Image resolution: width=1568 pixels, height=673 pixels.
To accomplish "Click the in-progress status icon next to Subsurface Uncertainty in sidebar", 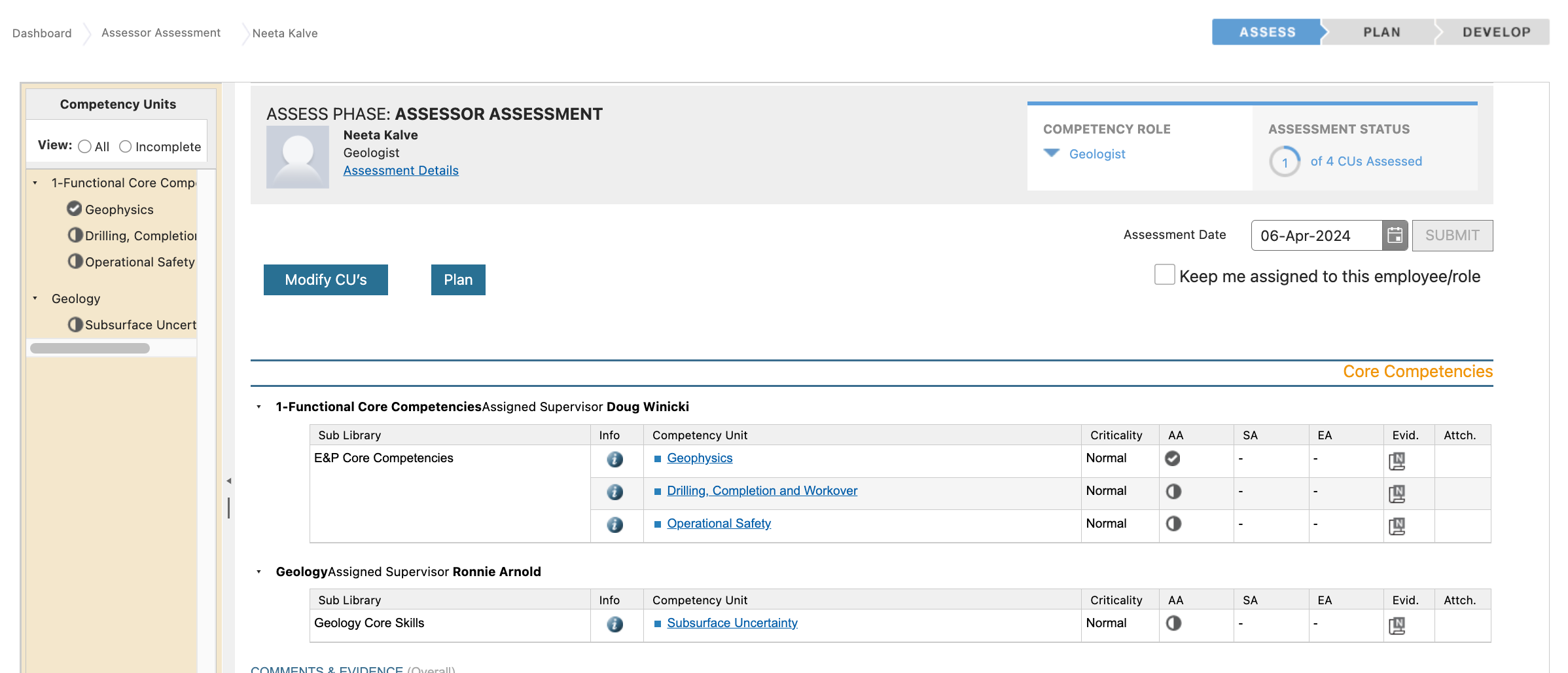I will point(75,324).
